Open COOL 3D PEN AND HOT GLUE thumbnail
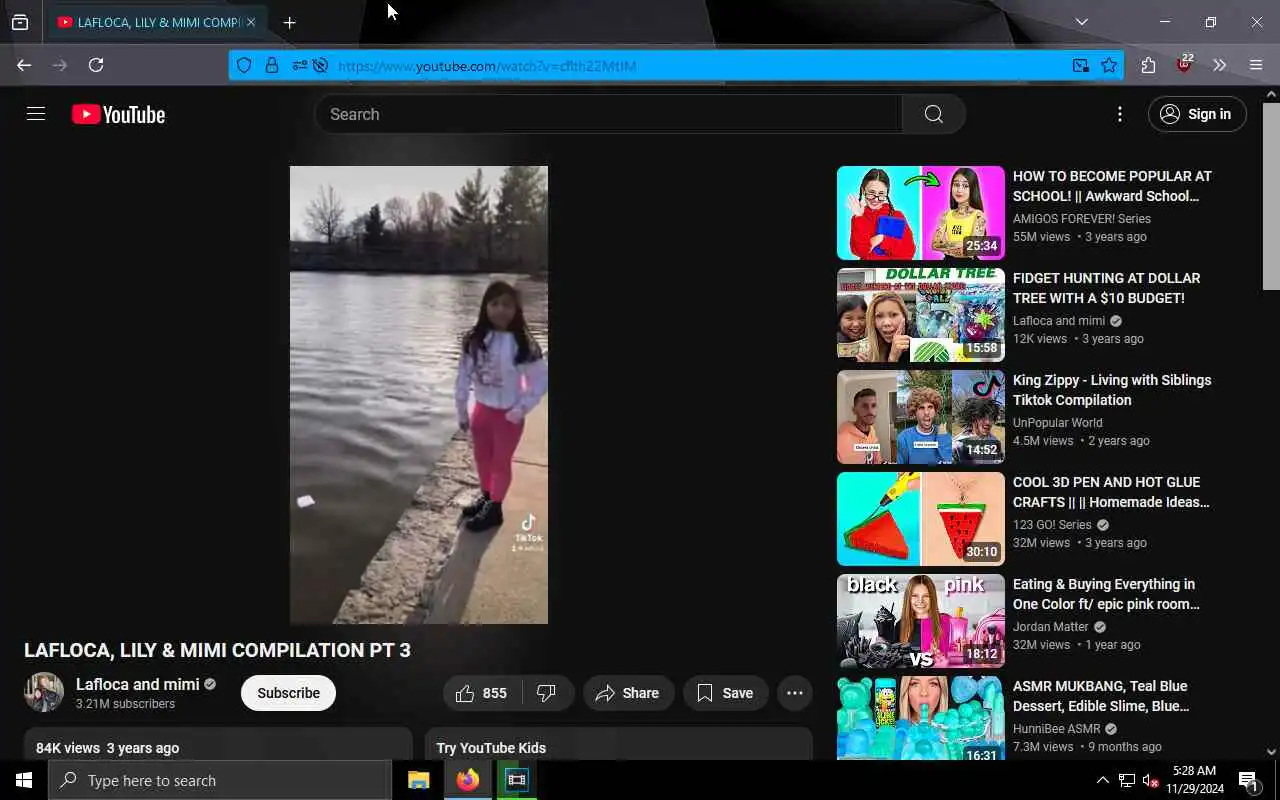The image size is (1280, 800). [x=920, y=519]
